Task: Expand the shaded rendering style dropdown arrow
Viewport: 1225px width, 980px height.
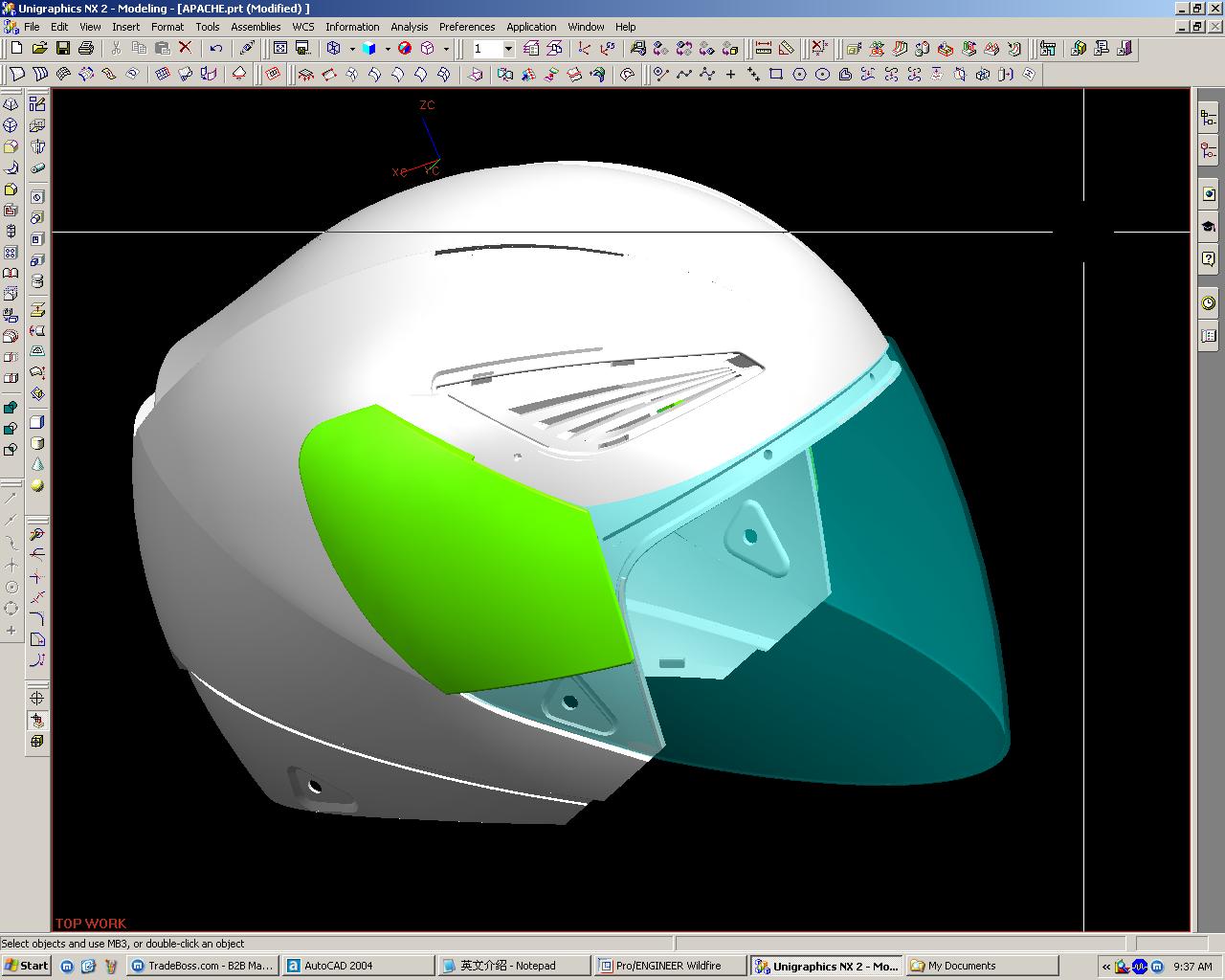Action: click(x=387, y=49)
